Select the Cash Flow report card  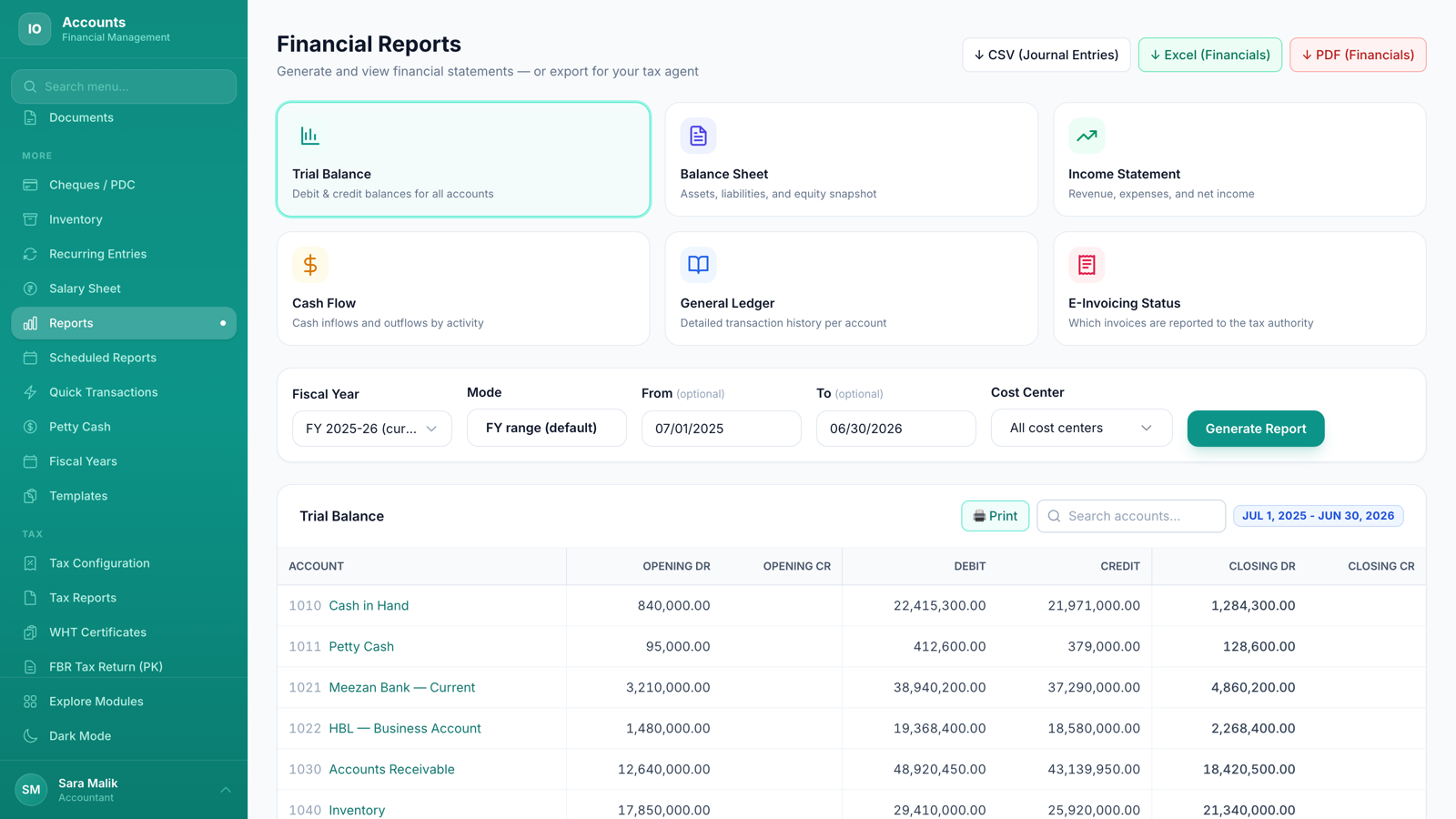click(463, 288)
